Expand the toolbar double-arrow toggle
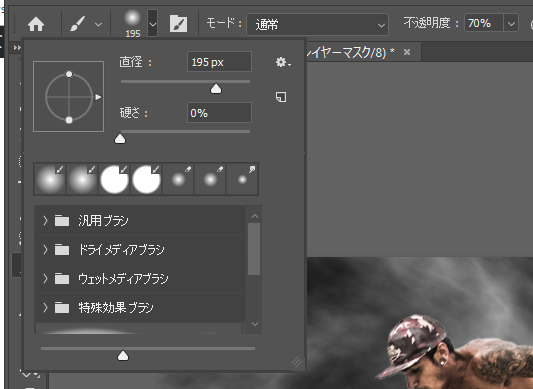Screen dimensions: 533x389 17,48
